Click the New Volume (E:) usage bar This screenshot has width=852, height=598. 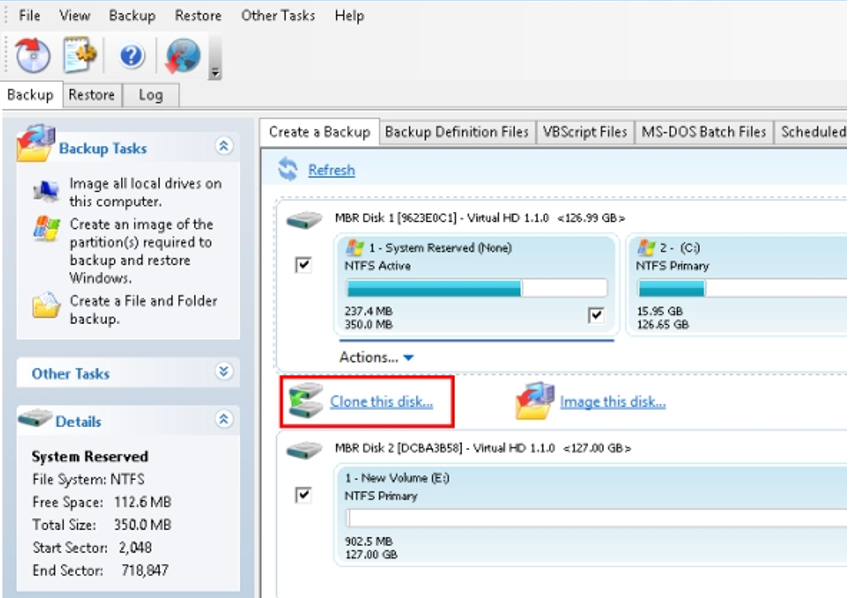[x=597, y=518]
